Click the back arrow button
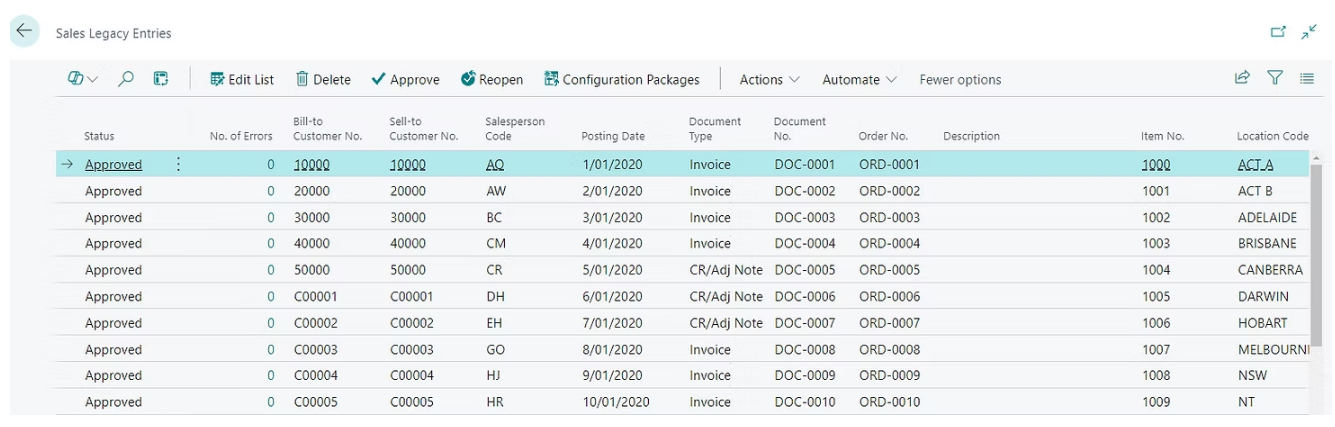1335x427 pixels. coord(24,32)
